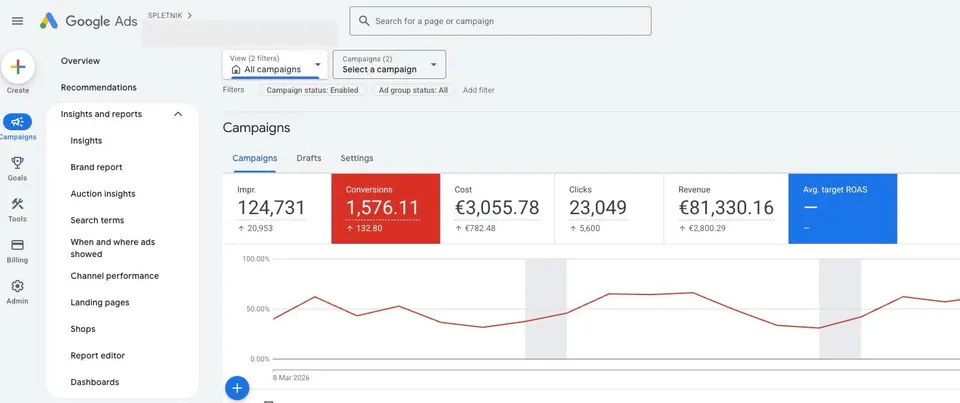This screenshot has width=960, height=403.
Task: Select the Clicks metric card
Action: pos(609,209)
